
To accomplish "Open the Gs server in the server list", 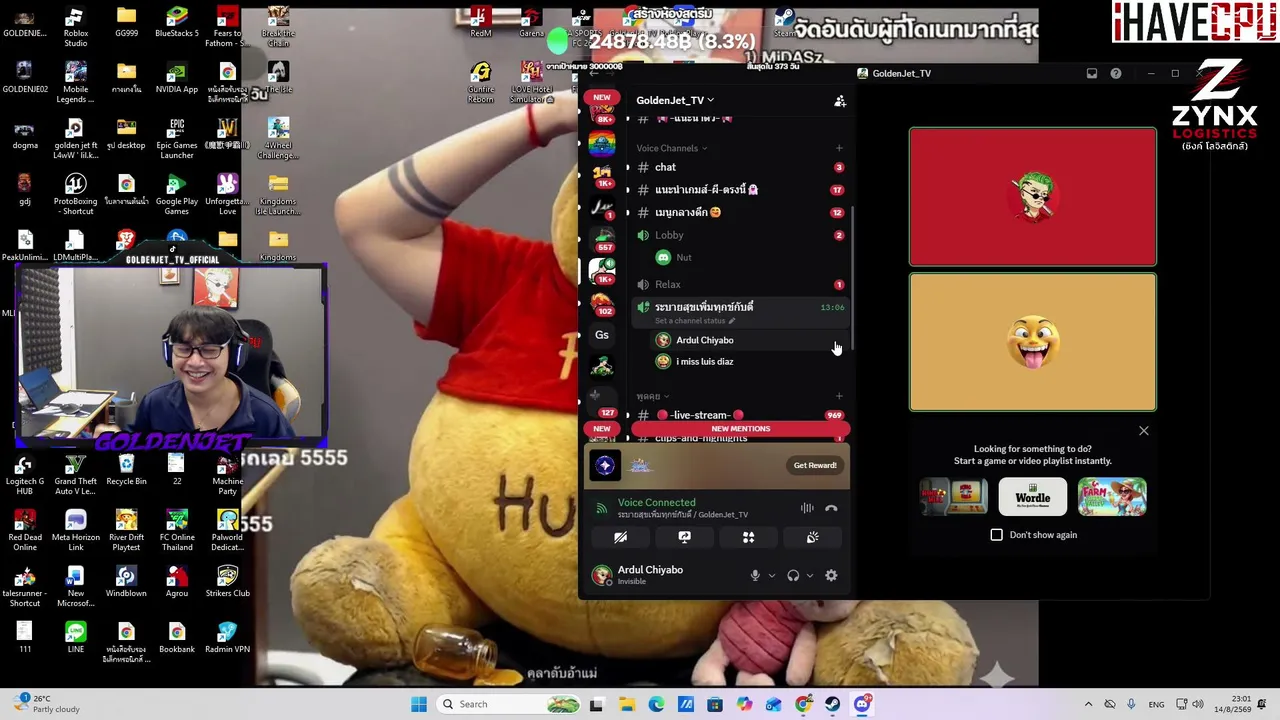I will 601,335.
